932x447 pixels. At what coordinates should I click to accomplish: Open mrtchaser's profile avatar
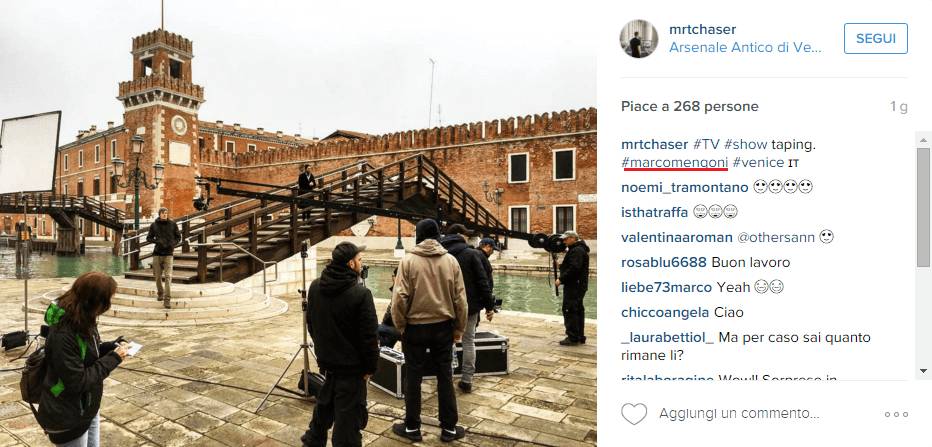pyautogui.click(x=639, y=39)
